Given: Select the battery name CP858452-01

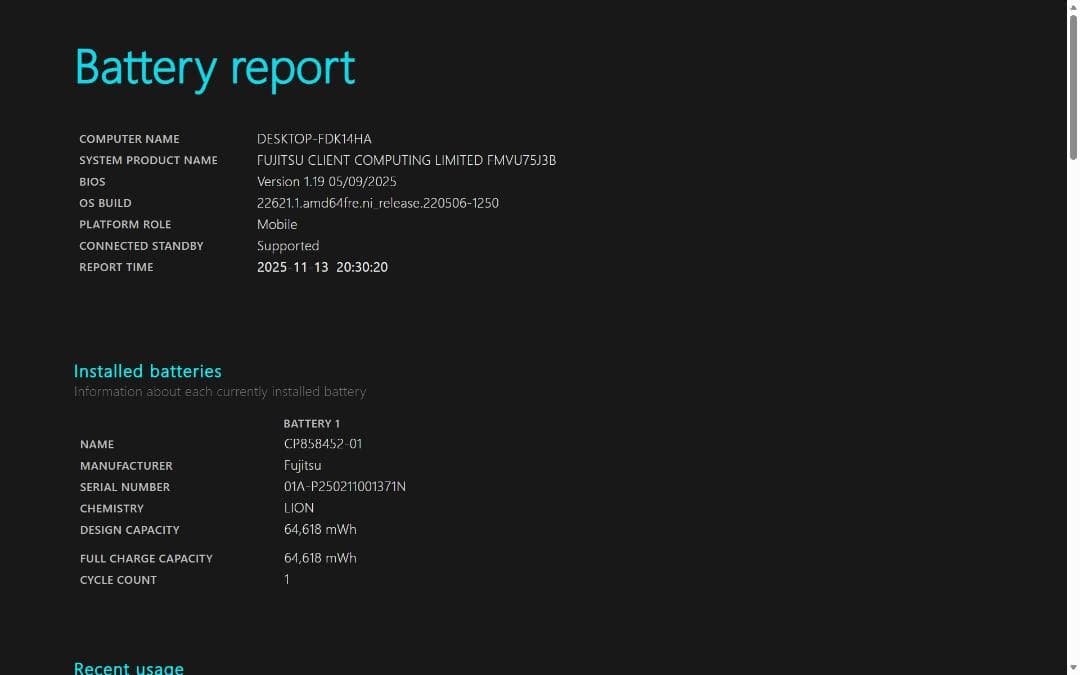Looking at the screenshot, I should point(322,443).
